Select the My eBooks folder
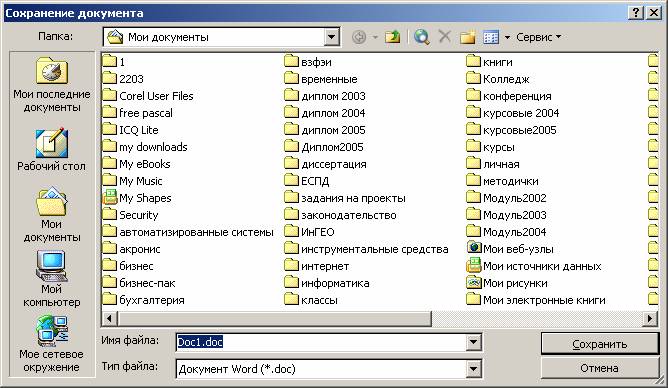This screenshot has width=668, height=388. [x=137, y=164]
